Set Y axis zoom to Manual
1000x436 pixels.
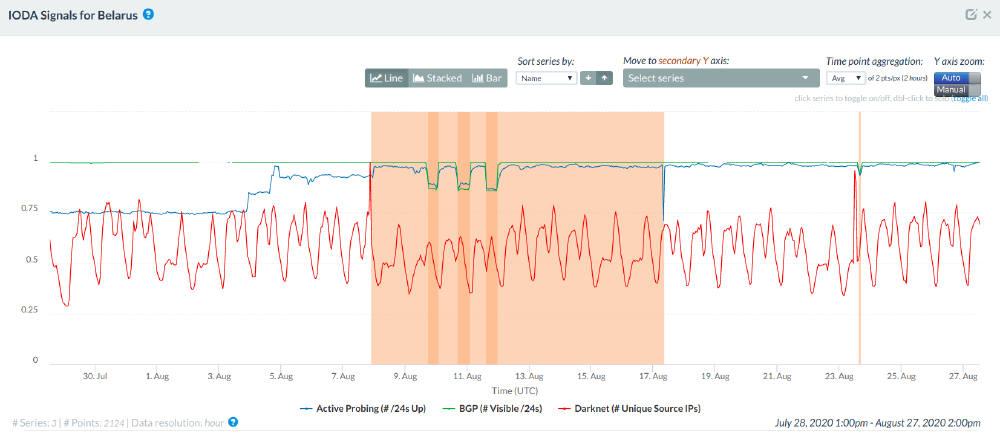[x=951, y=90]
